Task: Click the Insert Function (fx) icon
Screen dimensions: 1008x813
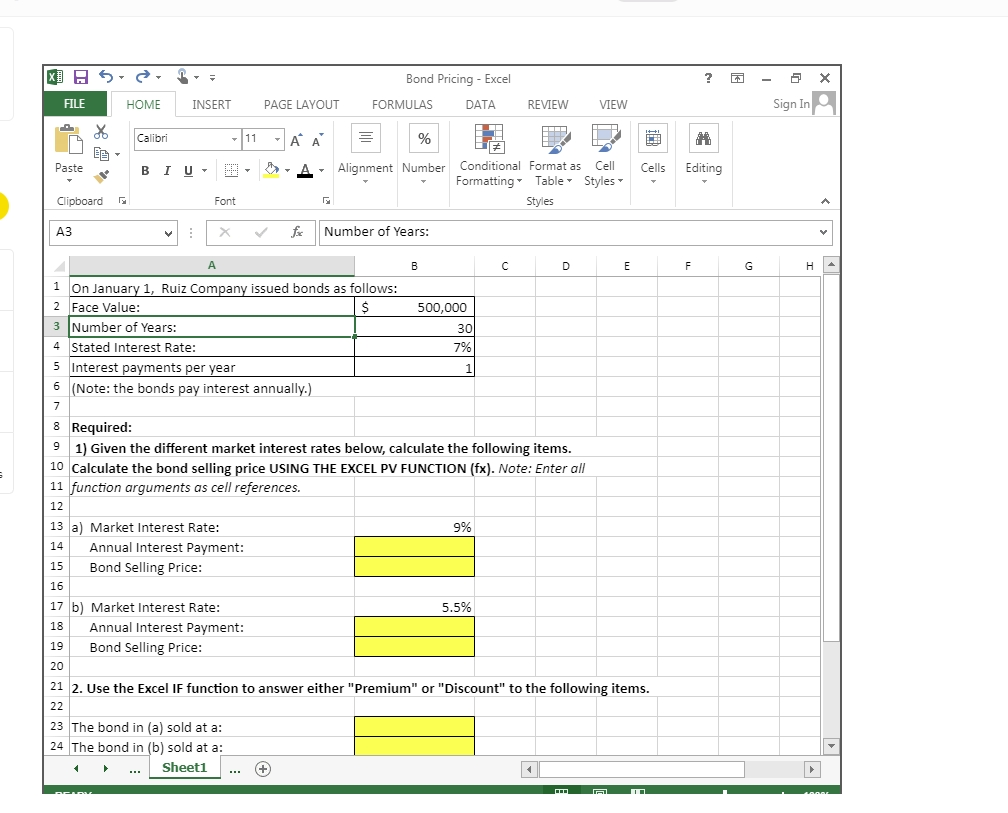Action: [297, 232]
